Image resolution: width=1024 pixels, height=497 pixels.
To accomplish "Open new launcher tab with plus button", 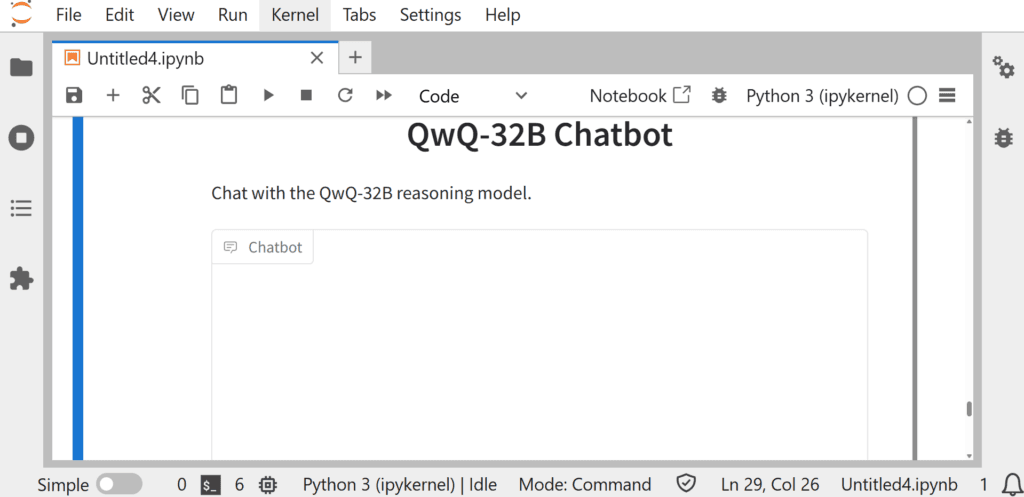I will pos(355,58).
